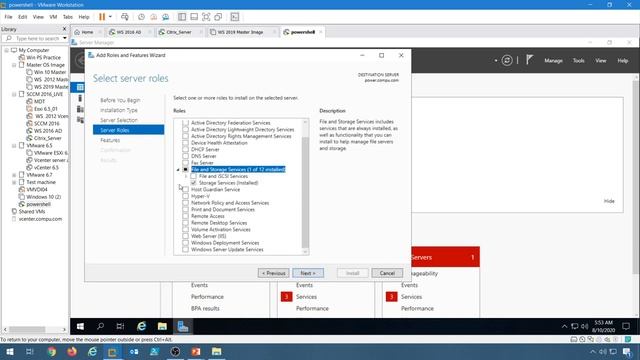The width and height of the screenshot is (640, 360).
Task: Collapse the My Computer tree node
Action: (7, 50)
